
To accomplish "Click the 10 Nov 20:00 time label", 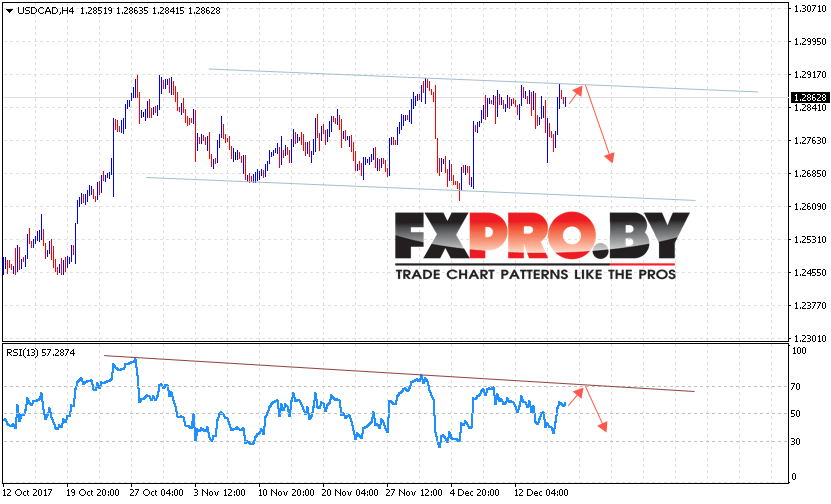I will click(x=286, y=493).
